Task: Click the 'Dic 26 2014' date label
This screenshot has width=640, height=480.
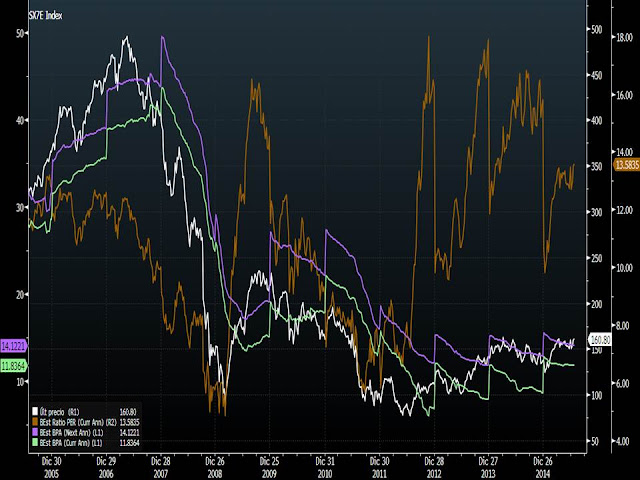Action: (543, 467)
